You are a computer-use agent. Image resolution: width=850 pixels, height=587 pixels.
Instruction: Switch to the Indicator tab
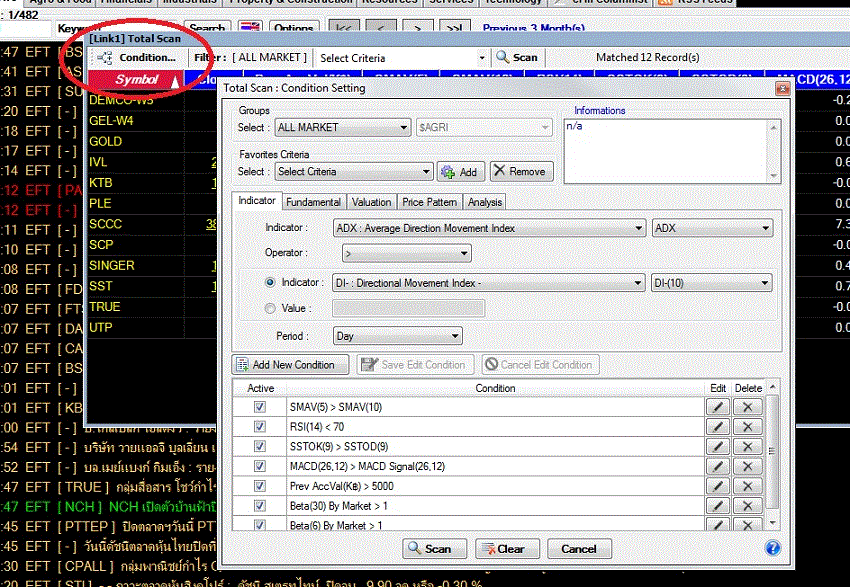point(257,201)
